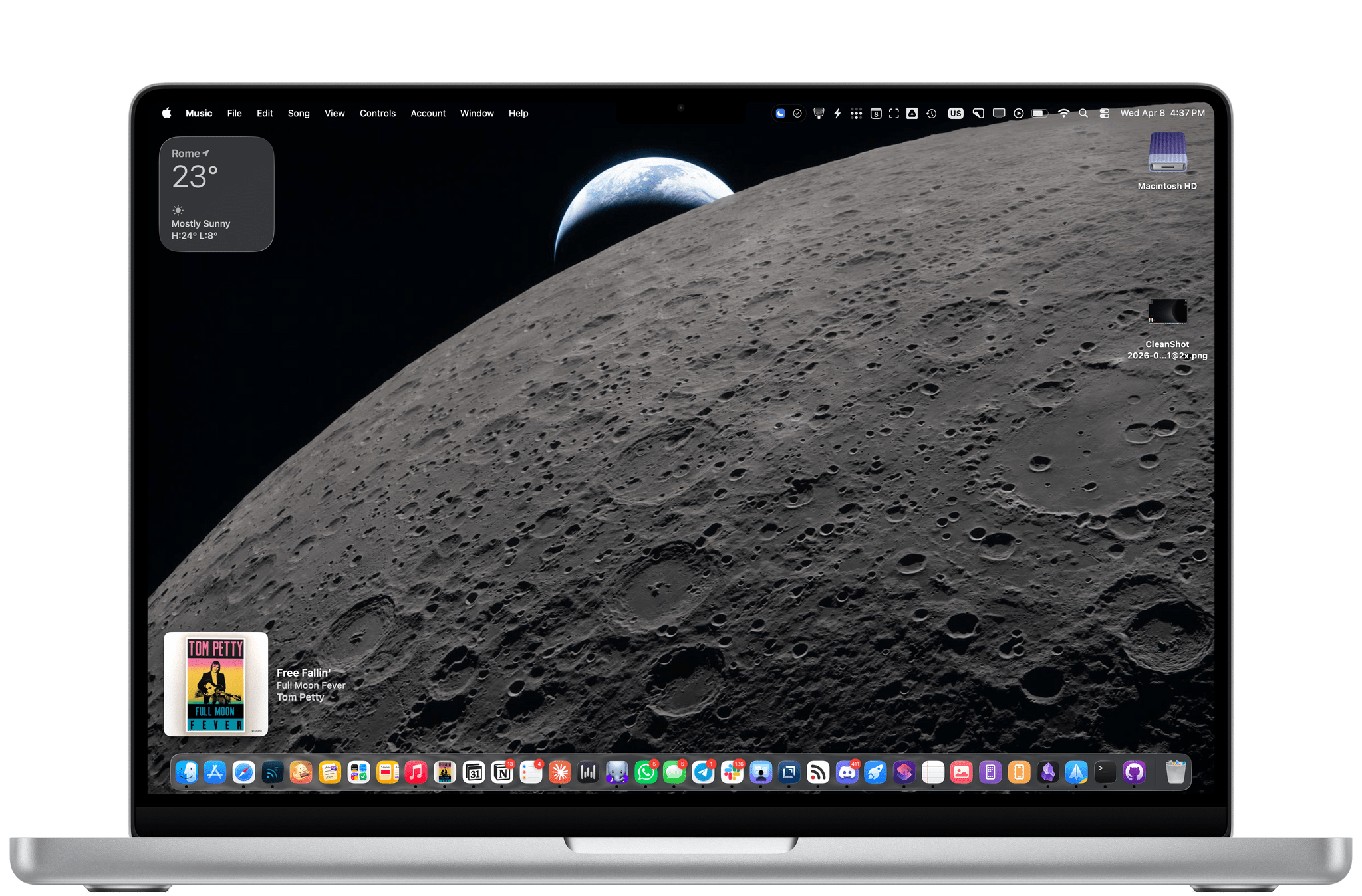Open the battery status menu
The width and height of the screenshot is (1362, 896).
click(1039, 114)
